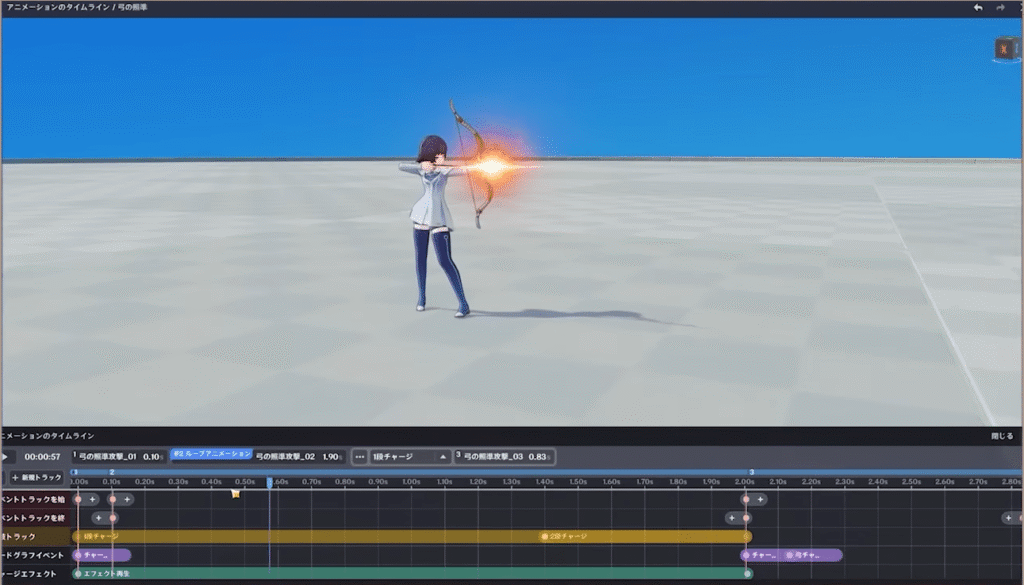Viewport: 1024px width, 585px height.
Task: Click the three-dots options button beside 1段チャージ
Action: [x=359, y=456]
